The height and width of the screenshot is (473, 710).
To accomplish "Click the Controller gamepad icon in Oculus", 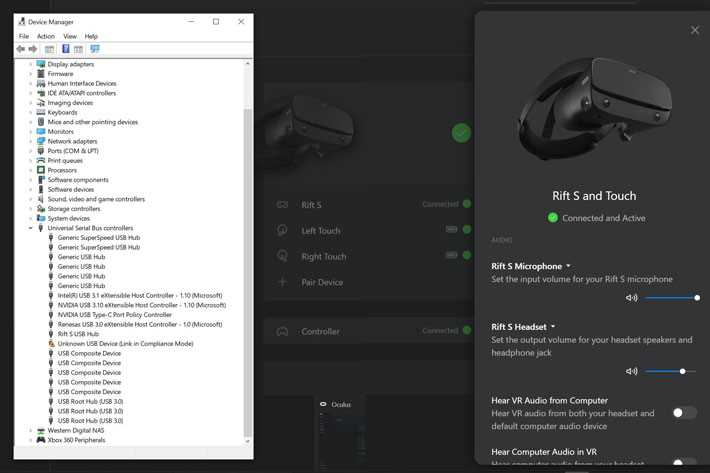I will coord(282,331).
